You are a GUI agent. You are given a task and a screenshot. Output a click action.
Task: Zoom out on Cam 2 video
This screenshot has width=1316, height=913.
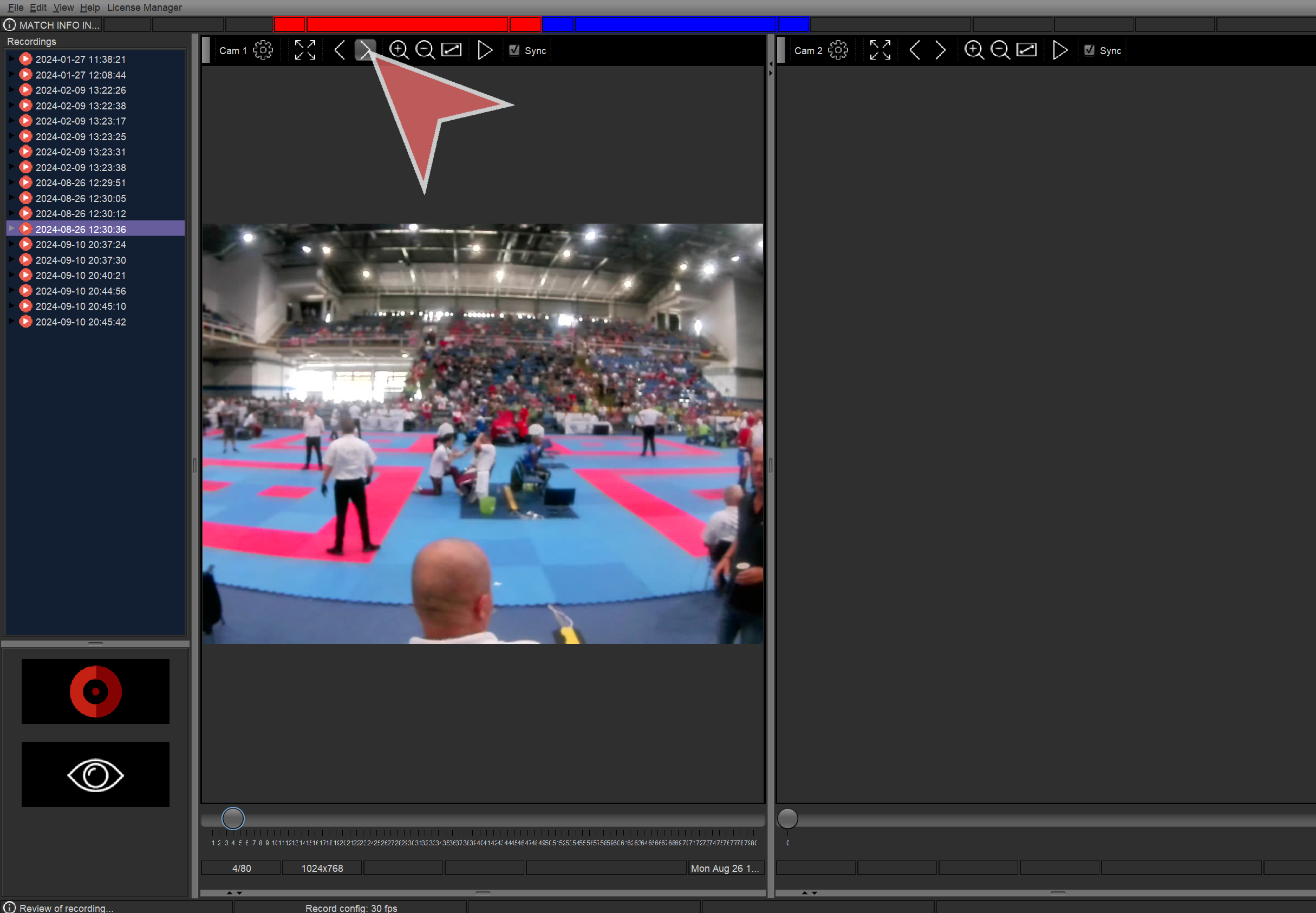1000,50
